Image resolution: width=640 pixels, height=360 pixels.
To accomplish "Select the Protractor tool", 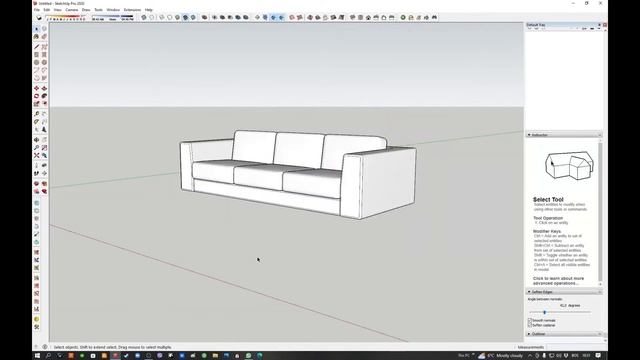I will (36, 122).
